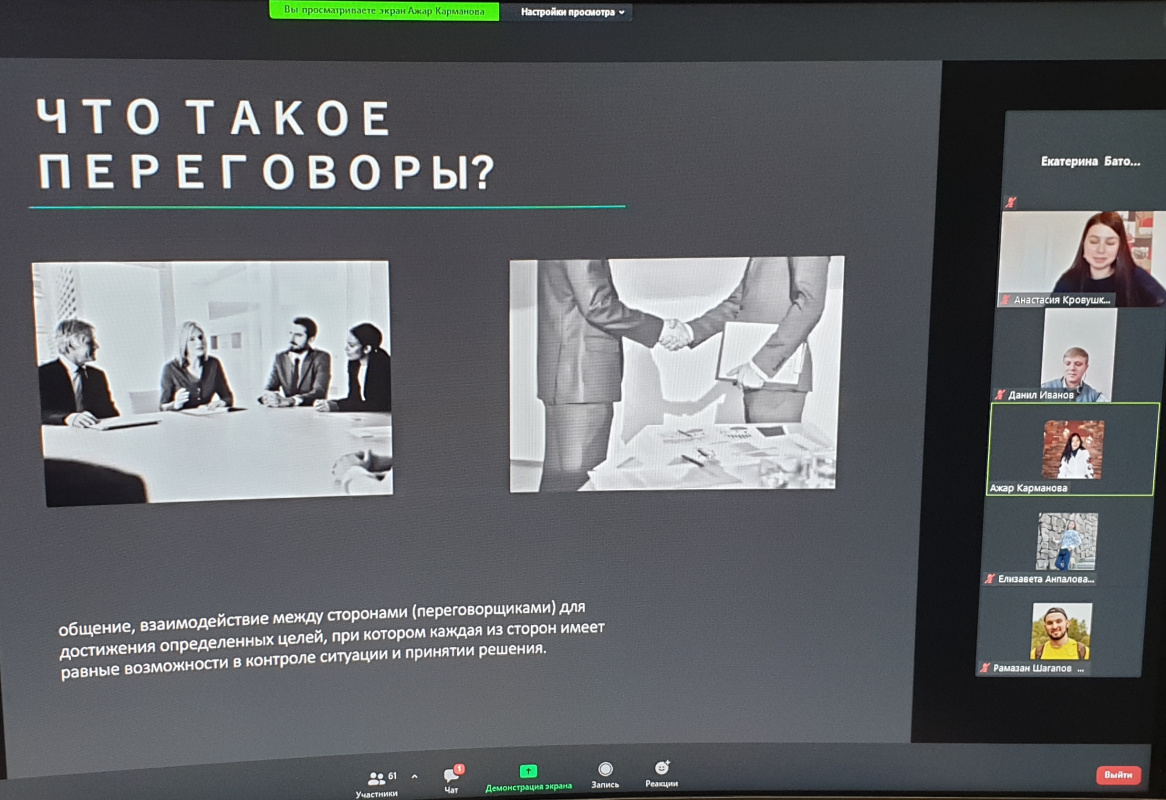The image size is (1166, 800).
Task: Click muted mic icon beside Рамазан Шагапов
Action: (x=986, y=668)
